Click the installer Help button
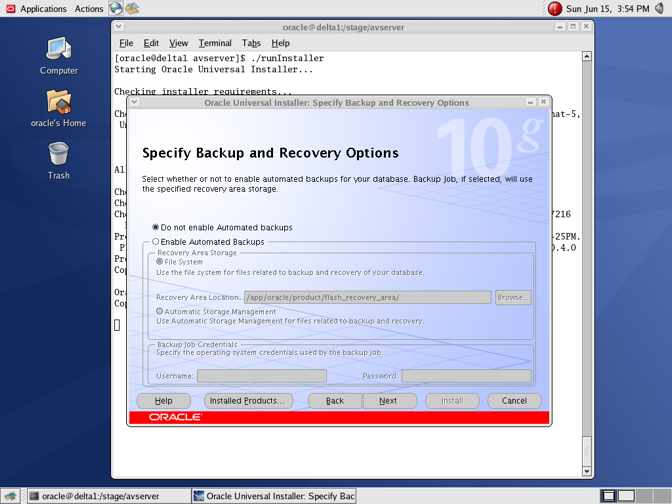Screen dimensions: 672x504 click(x=163, y=401)
